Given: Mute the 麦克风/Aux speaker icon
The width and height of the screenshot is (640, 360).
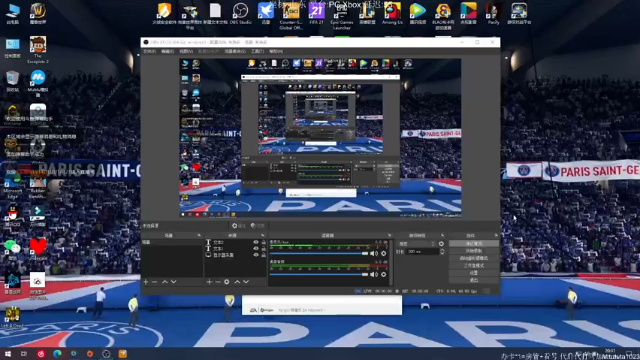Looking at the screenshot, I should (x=374, y=253).
